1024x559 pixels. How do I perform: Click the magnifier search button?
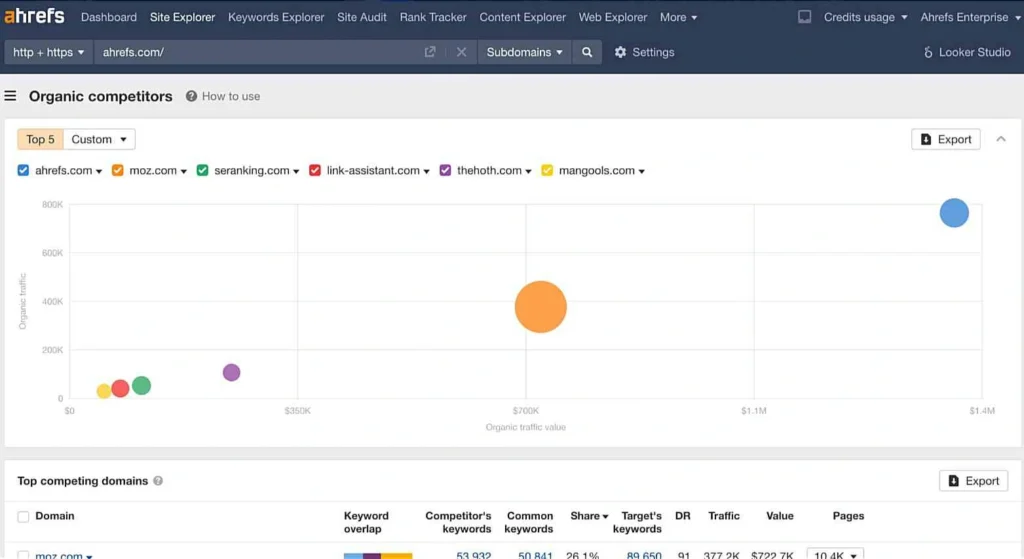[x=587, y=52]
